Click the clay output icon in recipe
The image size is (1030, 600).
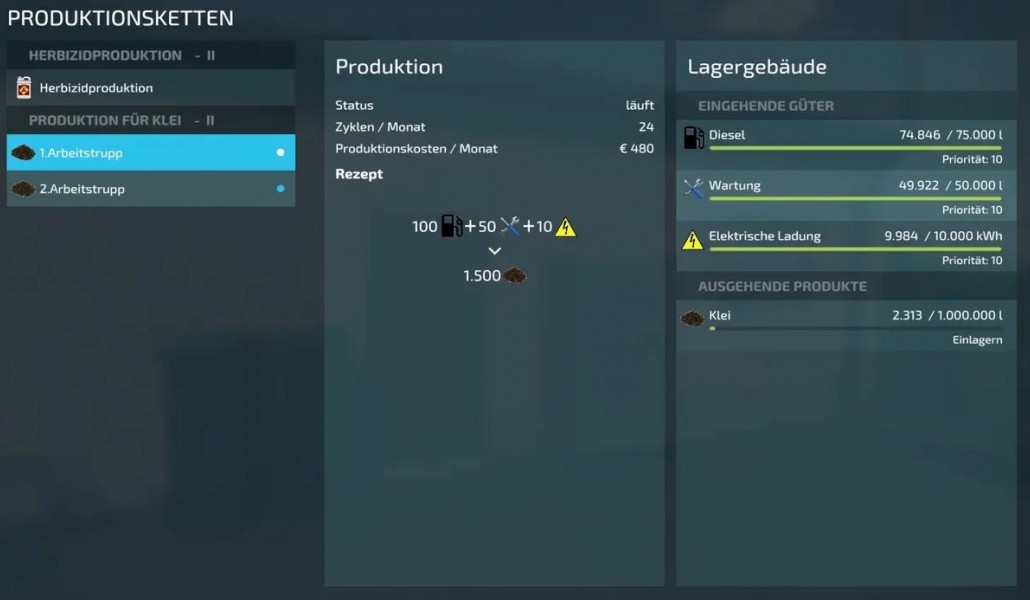click(515, 275)
